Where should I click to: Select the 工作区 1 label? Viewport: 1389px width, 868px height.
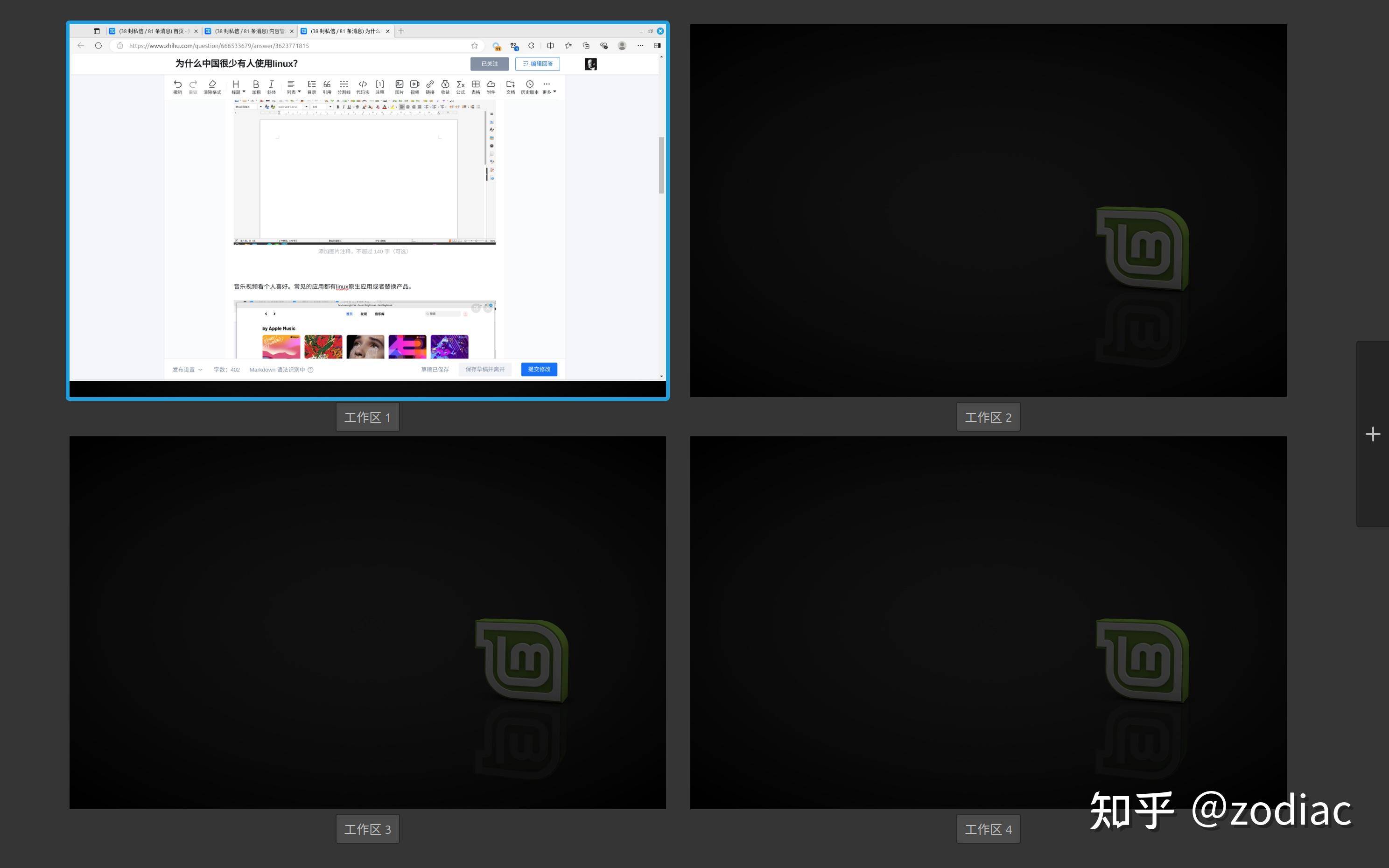coord(367,417)
